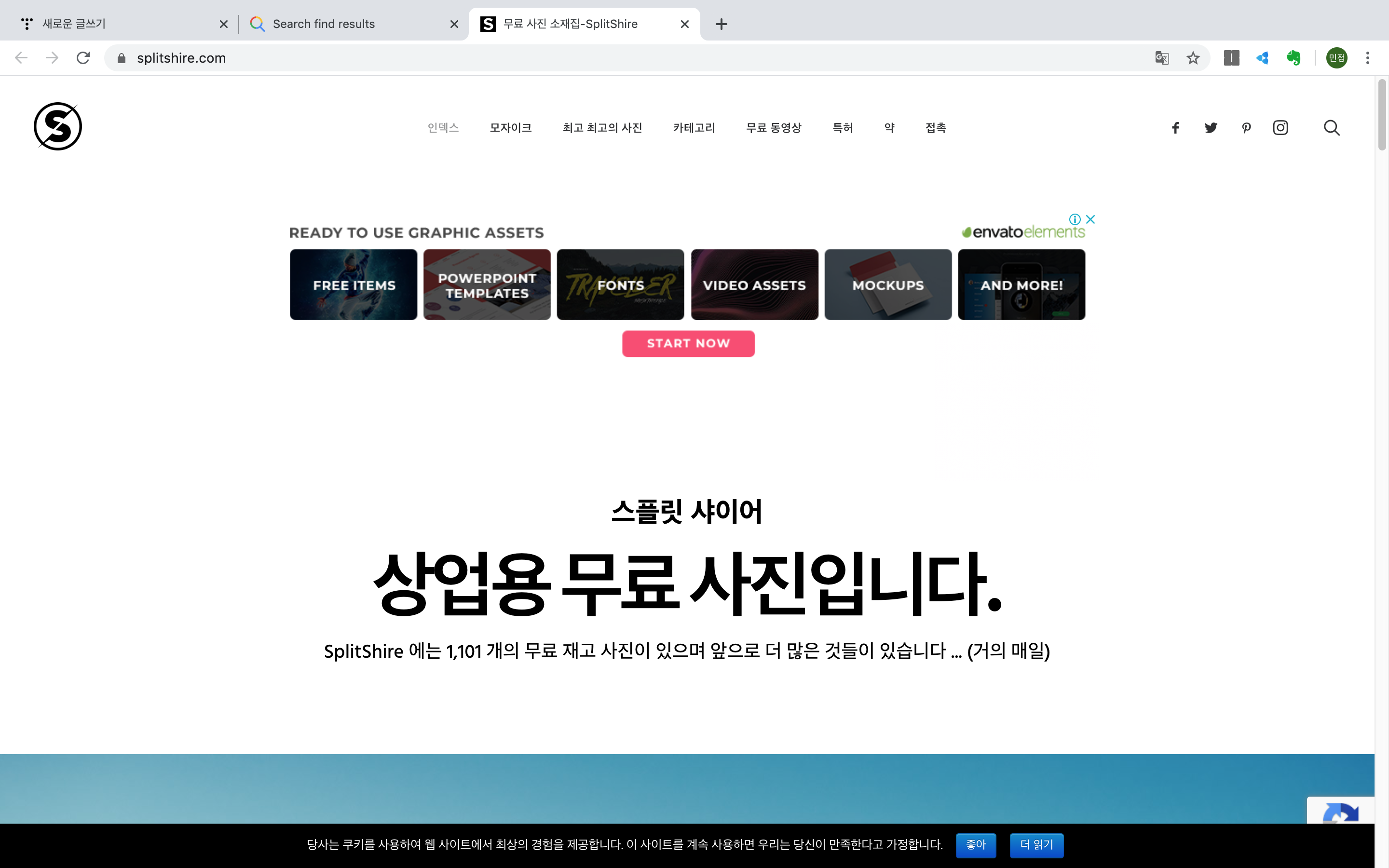The height and width of the screenshot is (868, 1389).
Task: Click the 더 읽기 cookie button
Action: (x=1036, y=845)
